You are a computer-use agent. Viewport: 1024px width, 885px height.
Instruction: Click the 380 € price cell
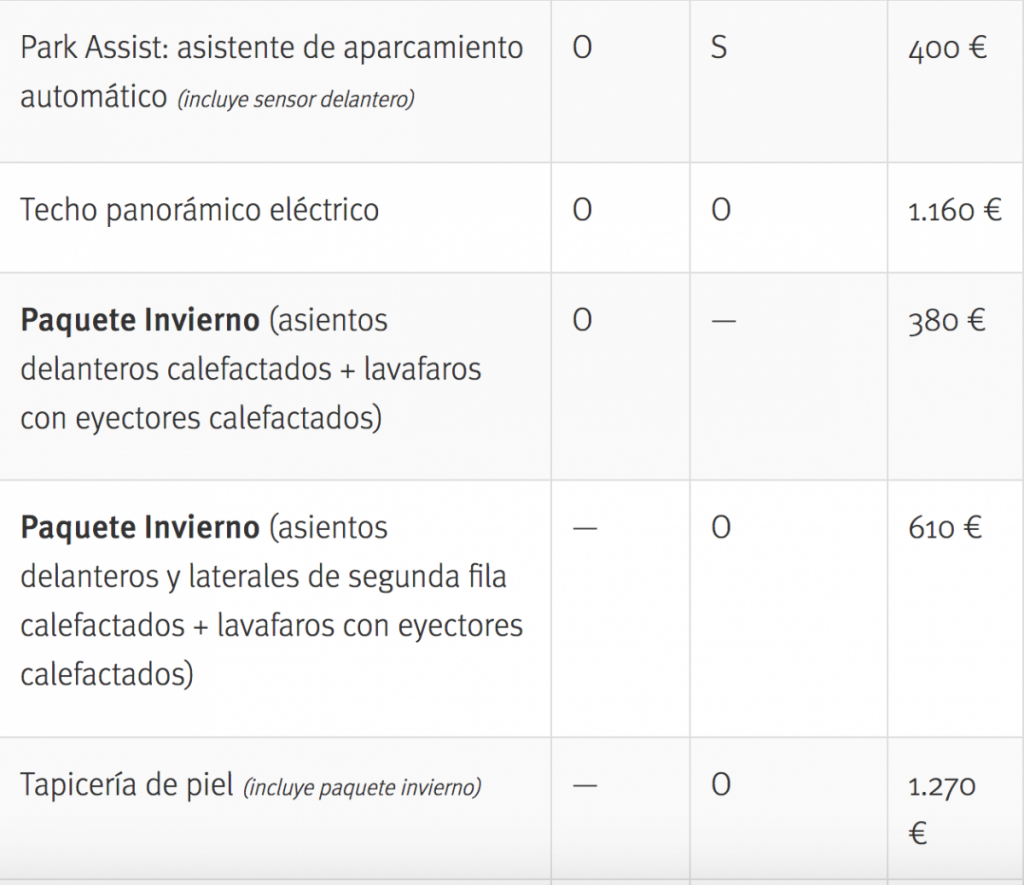[946, 322]
